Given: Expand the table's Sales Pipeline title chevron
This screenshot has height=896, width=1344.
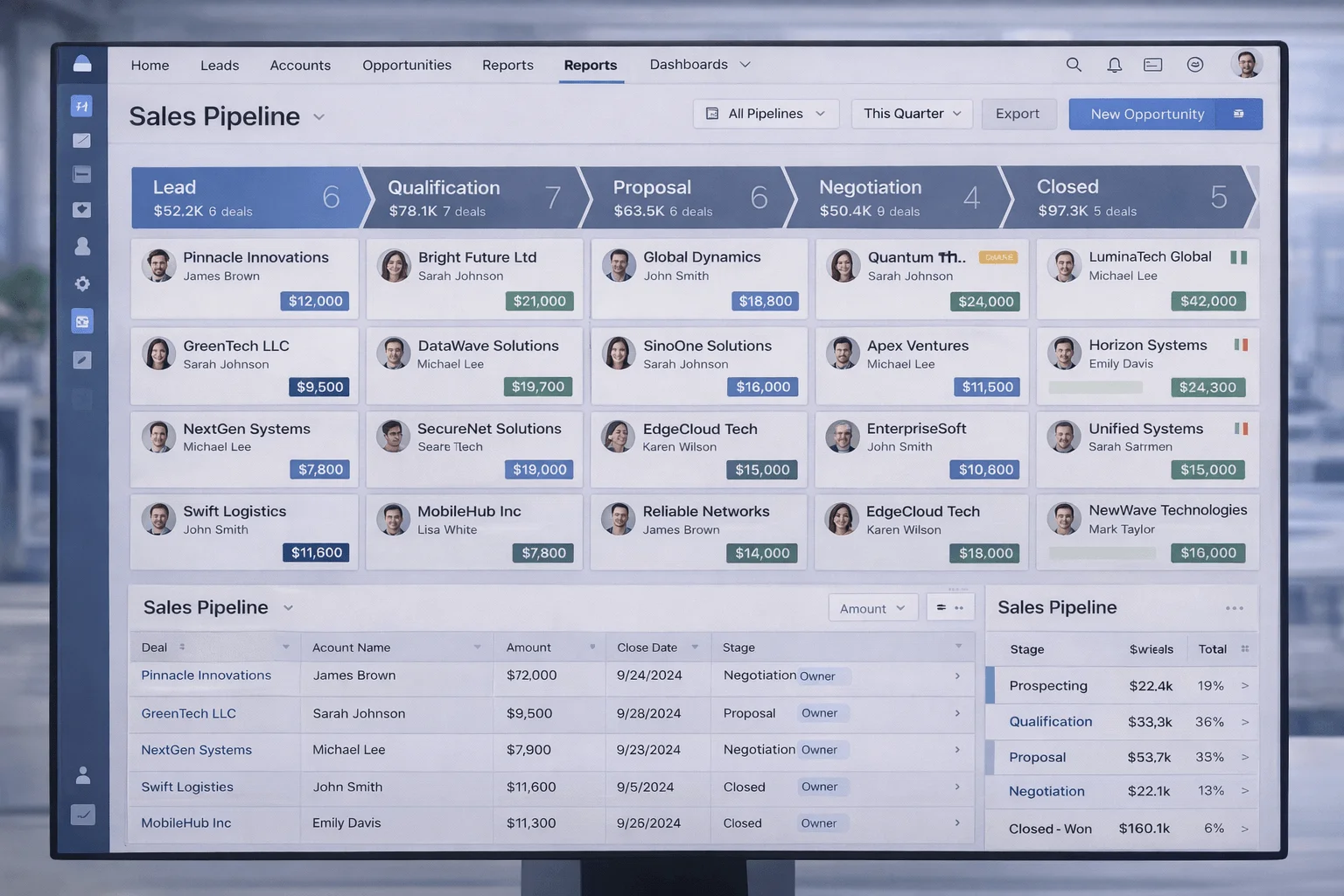Looking at the screenshot, I should coord(288,608).
